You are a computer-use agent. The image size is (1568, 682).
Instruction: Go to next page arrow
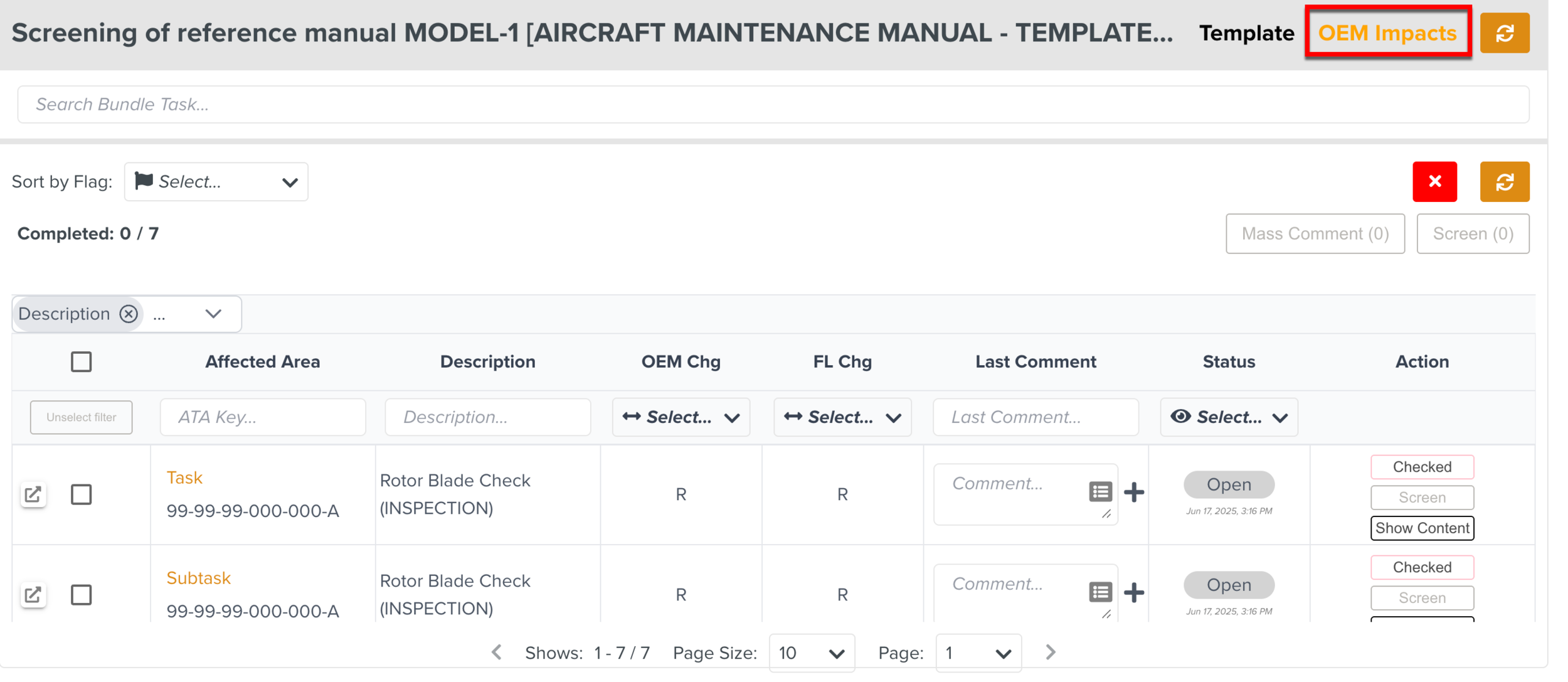(x=1051, y=653)
